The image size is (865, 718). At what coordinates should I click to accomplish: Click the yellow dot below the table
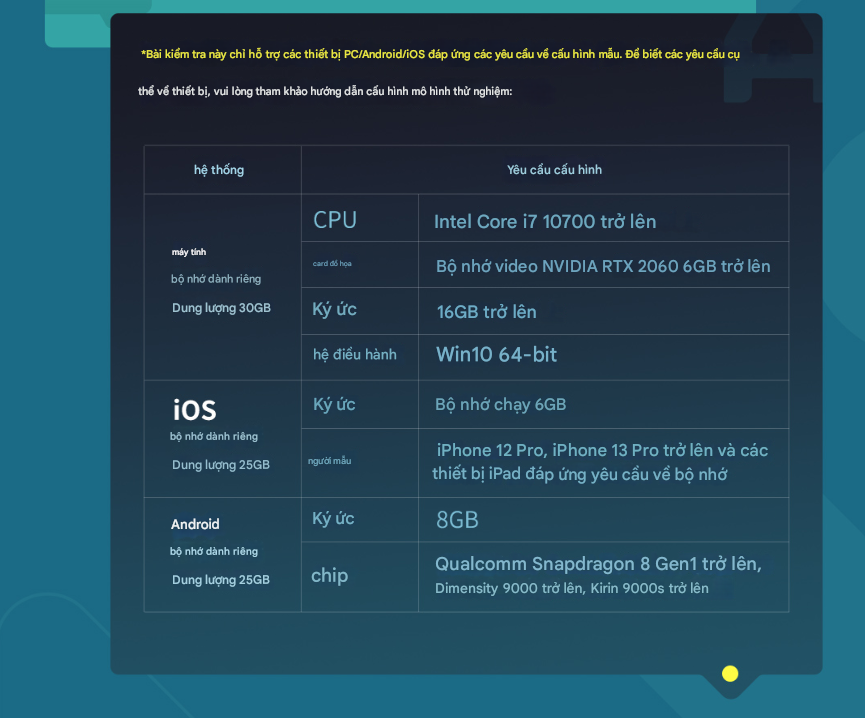(x=730, y=673)
